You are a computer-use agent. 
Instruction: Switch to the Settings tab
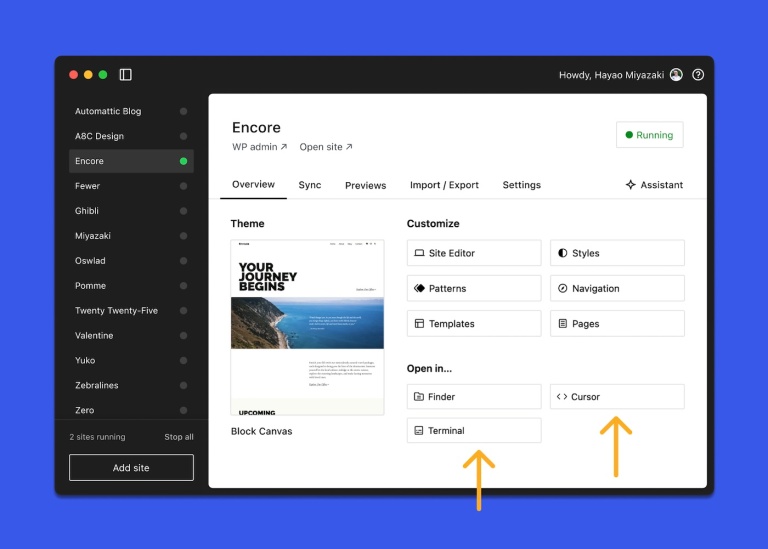point(521,185)
